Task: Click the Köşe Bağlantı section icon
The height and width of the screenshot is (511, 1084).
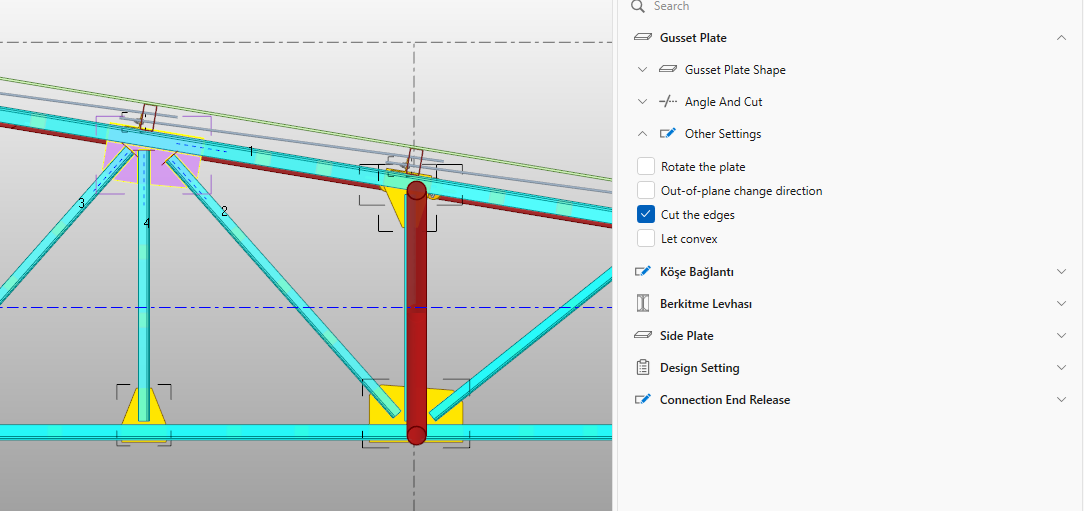Action: click(x=643, y=272)
